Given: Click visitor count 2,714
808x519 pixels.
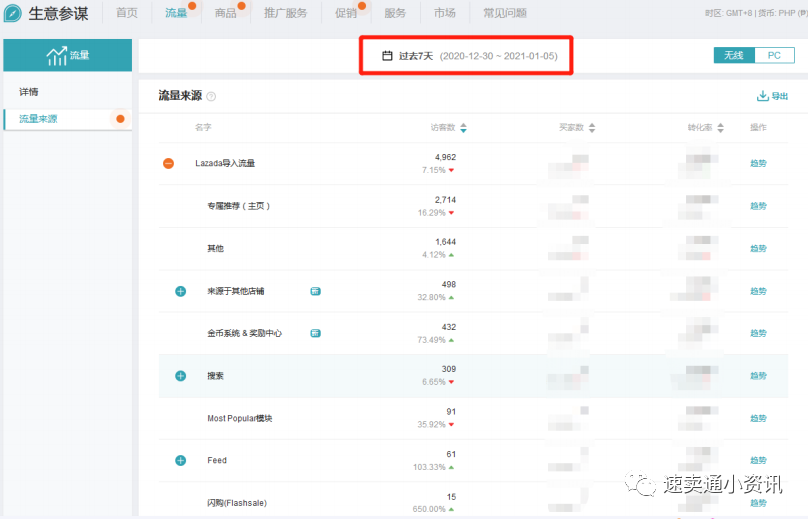Looking at the screenshot, I should click(445, 200).
